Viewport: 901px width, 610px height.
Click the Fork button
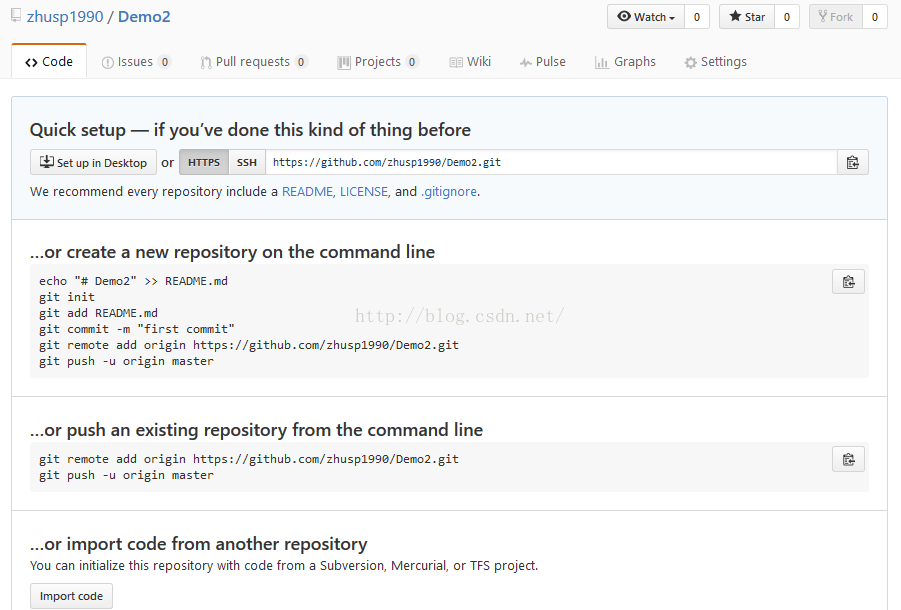[835, 17]
